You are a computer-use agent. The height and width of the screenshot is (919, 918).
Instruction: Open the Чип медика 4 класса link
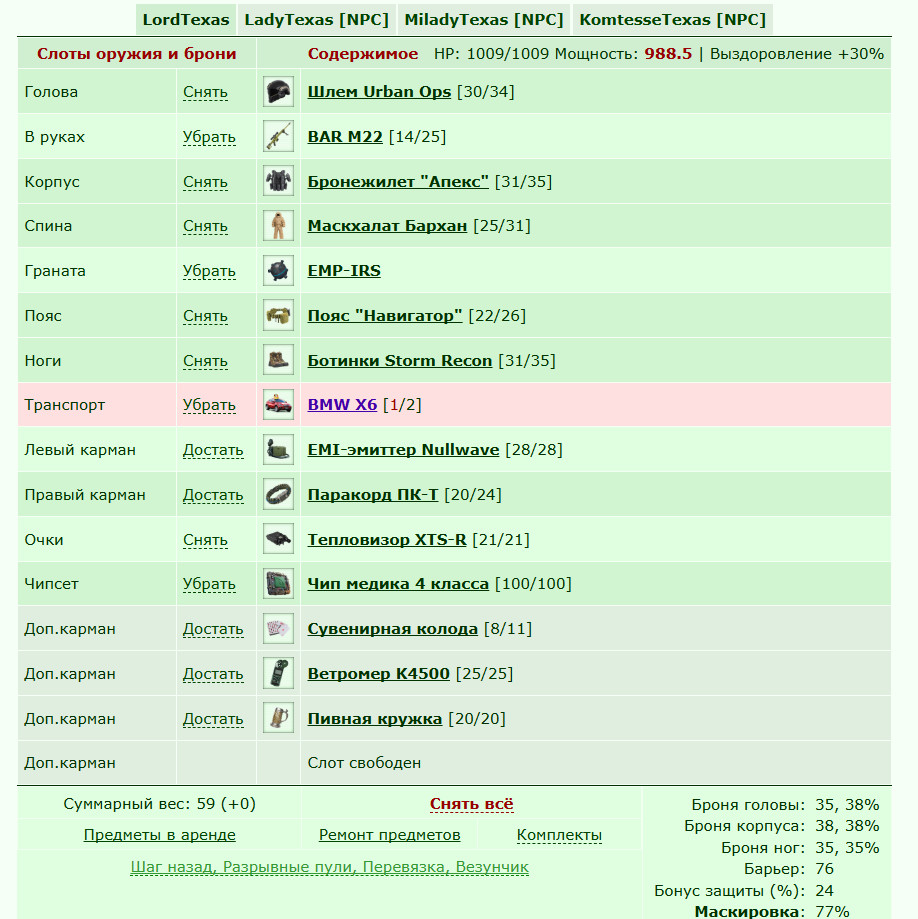tap(398, 584)
